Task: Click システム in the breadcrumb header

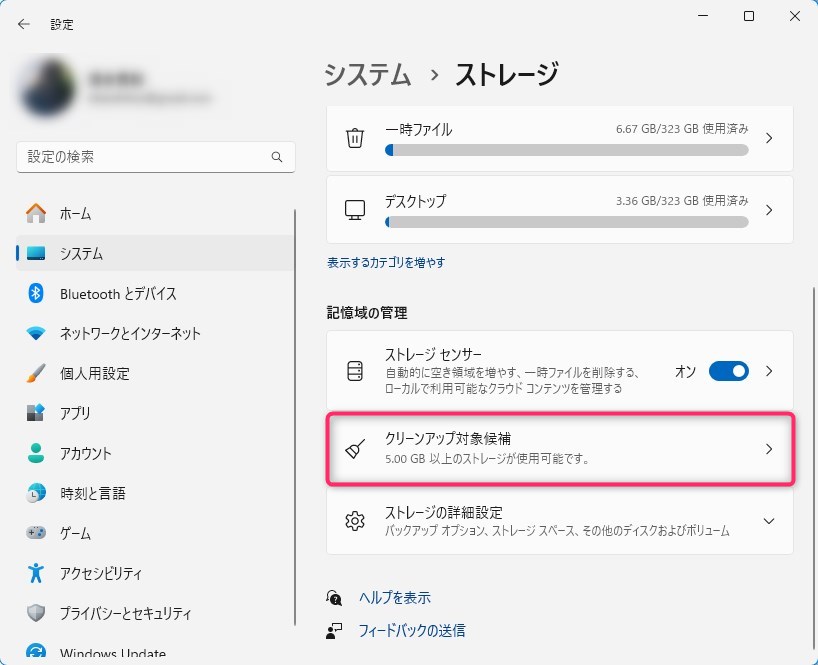Action: click(x=367, y=74)
